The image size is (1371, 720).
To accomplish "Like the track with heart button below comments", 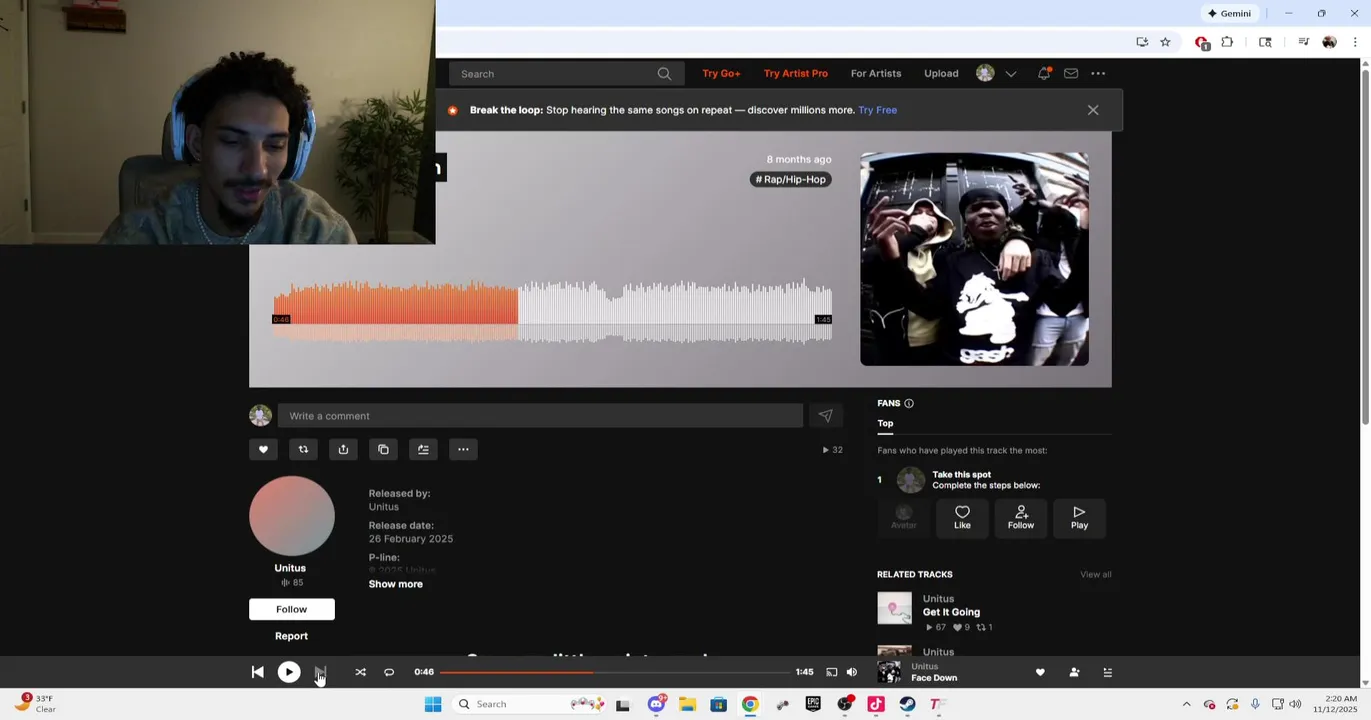I will click(x=263, y=449).
